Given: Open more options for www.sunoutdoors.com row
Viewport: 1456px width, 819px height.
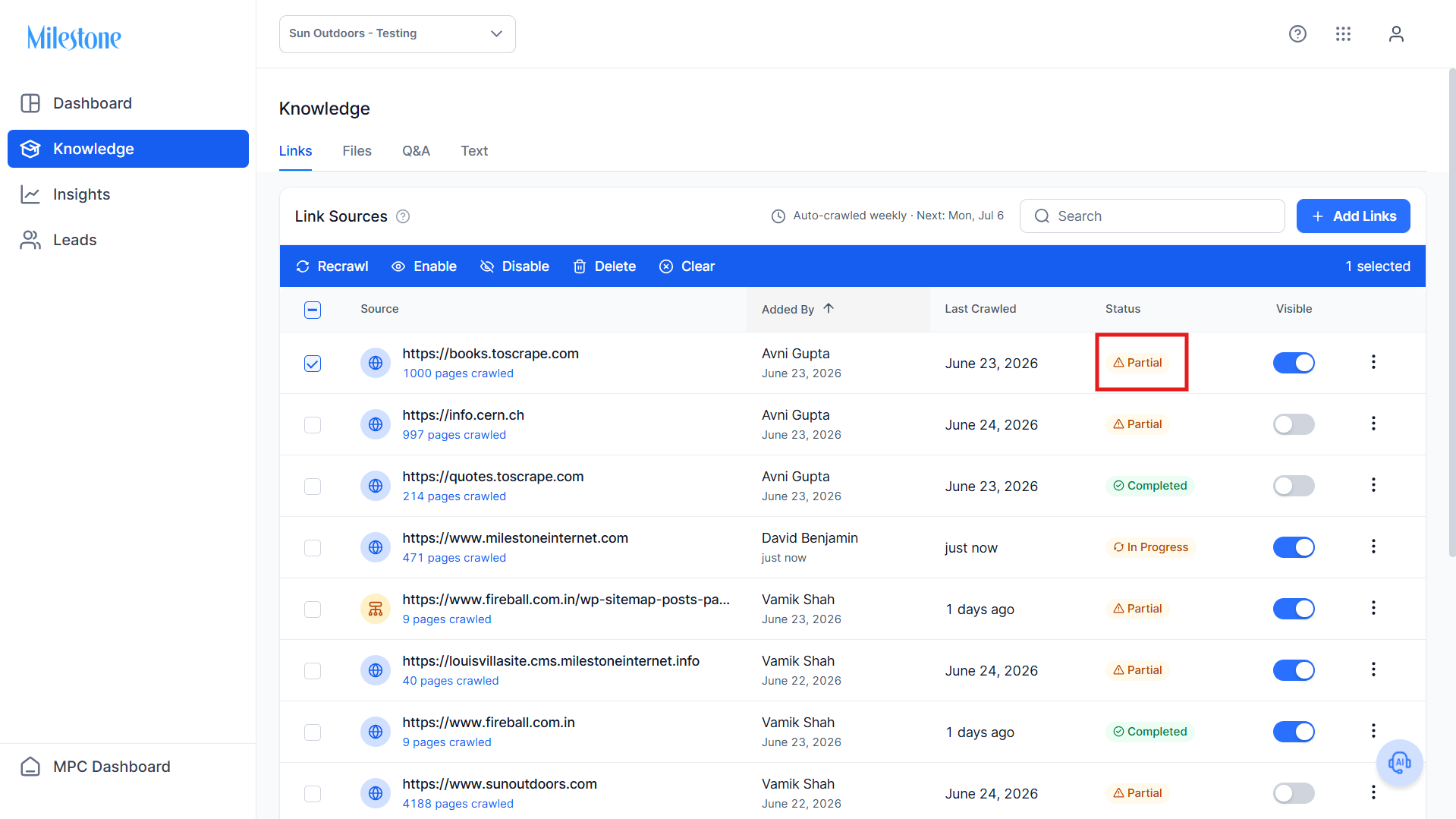Looking at the screenshot, I should pos(1373,792).
